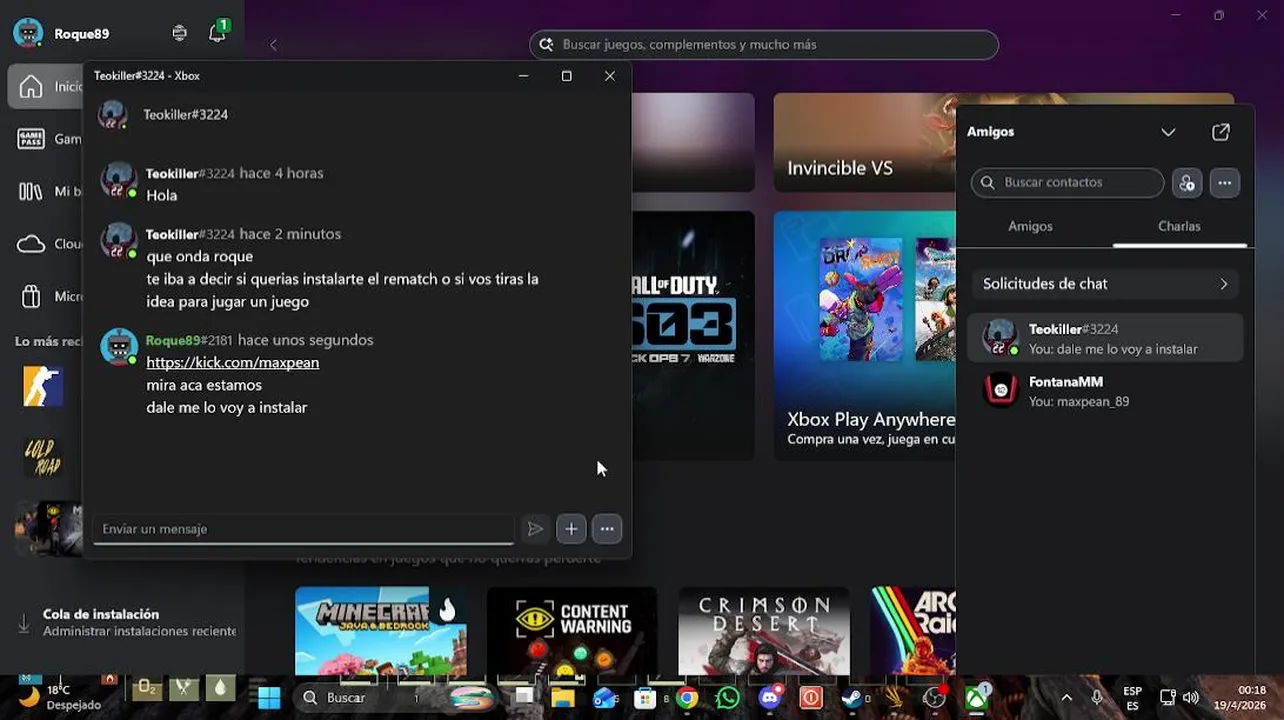
Task: Click the print/device icon beside Roque89
Action: pyautogui.click(x=179, y=33)
